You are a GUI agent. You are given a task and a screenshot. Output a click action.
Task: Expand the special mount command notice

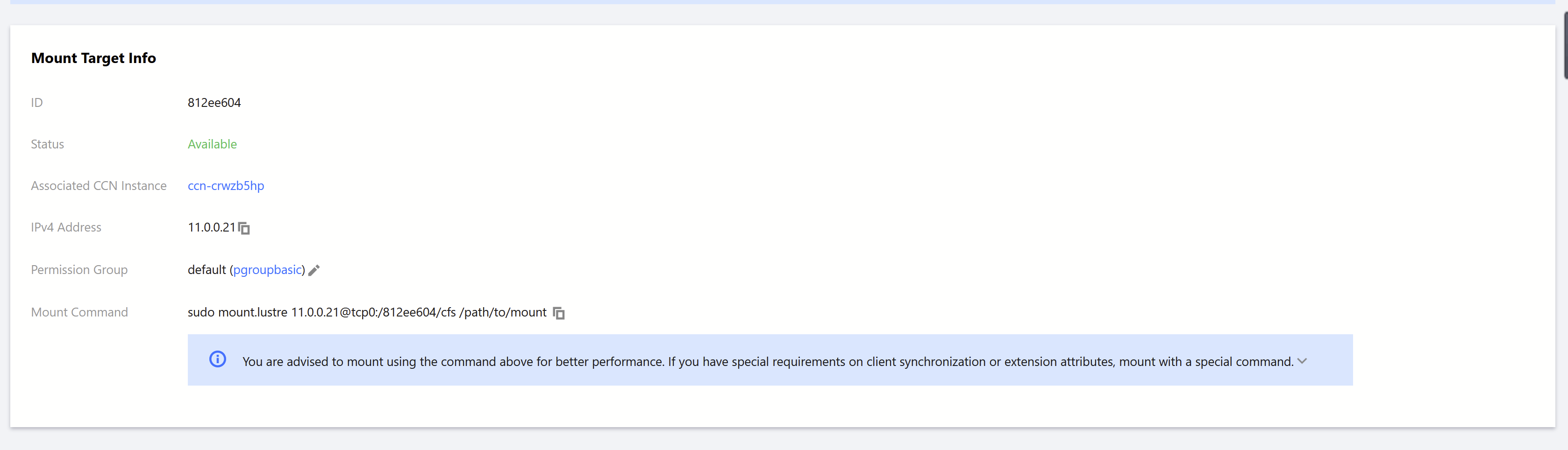(1302, 361)
